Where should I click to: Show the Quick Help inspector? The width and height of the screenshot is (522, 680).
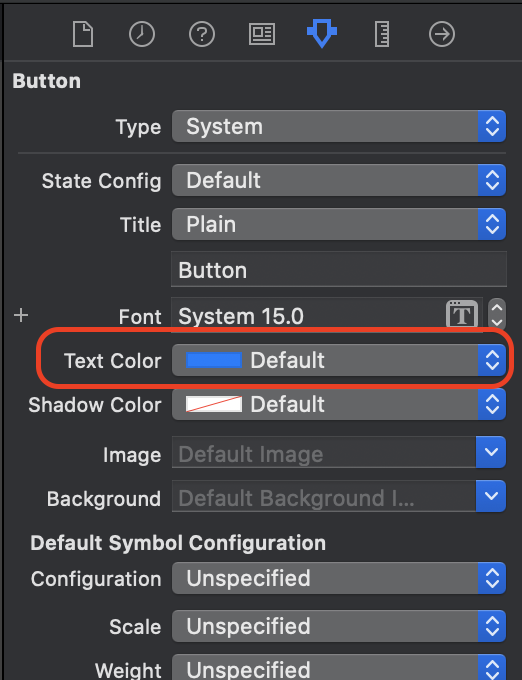[x=202, y=34]
